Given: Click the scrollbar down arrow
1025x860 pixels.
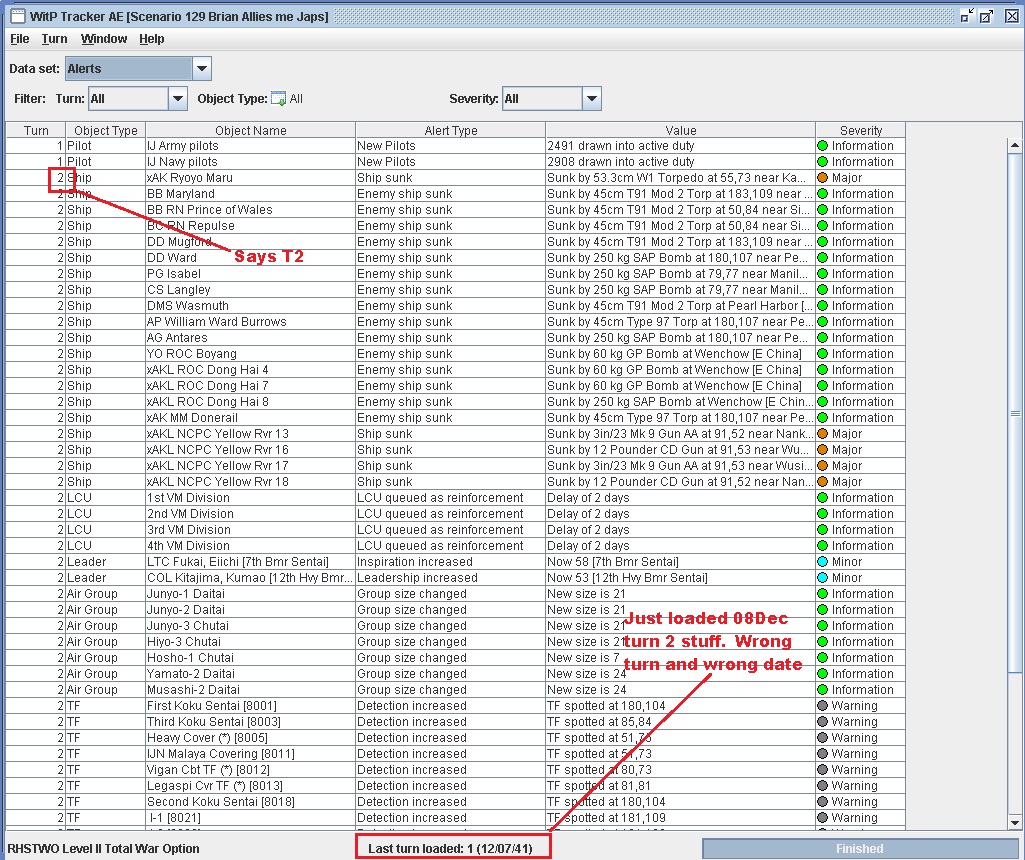Looking at the screenshot, I should pyautogui.click(x=1015, y=823).
